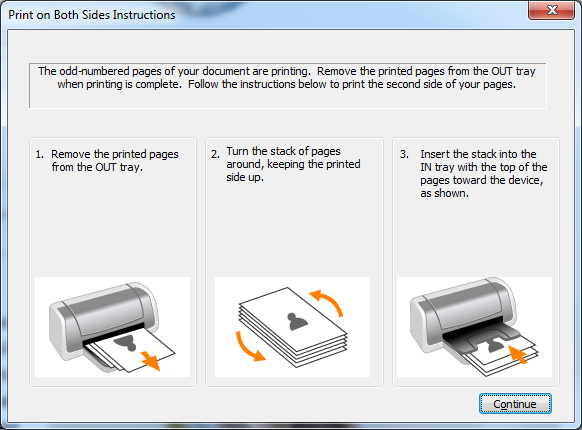Click the step number "3." label

[404, 154]
